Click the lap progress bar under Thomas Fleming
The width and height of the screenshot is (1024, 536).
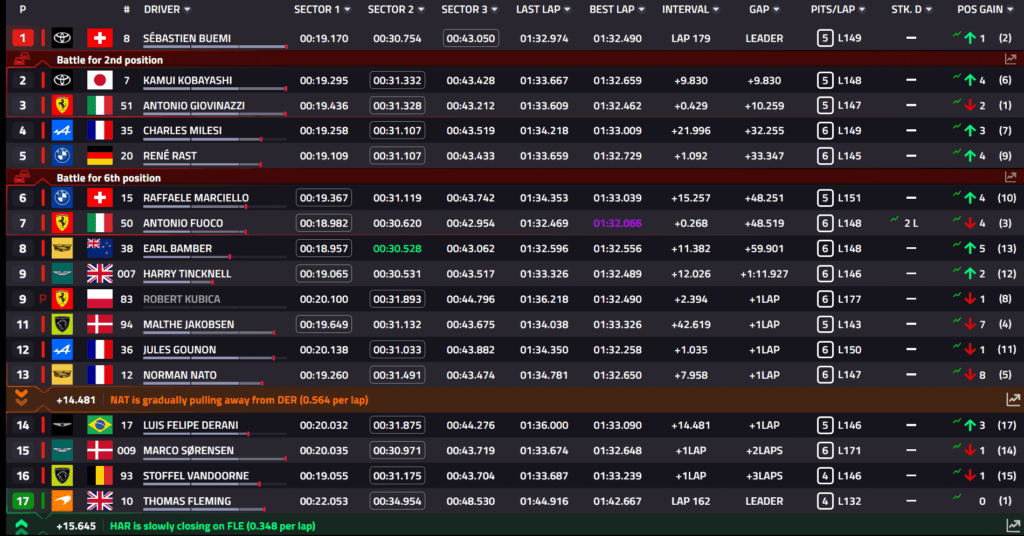pos(215,510)
